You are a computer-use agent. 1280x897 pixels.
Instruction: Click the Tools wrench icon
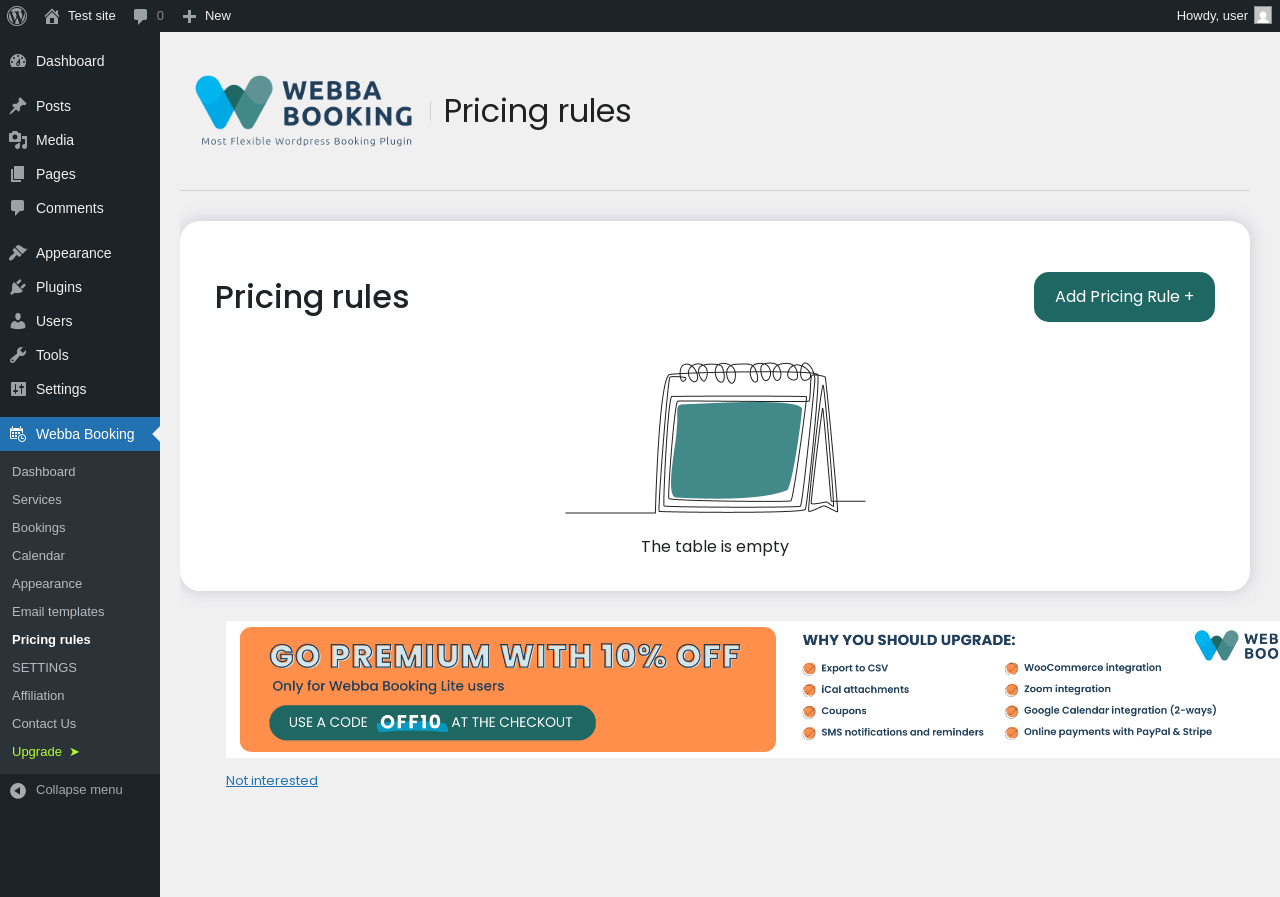18,355
